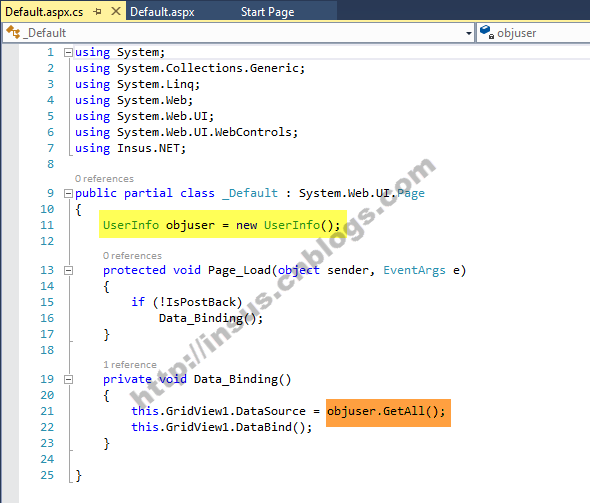
Task: Click line number 25 in the margin
Action: (47, 475)
